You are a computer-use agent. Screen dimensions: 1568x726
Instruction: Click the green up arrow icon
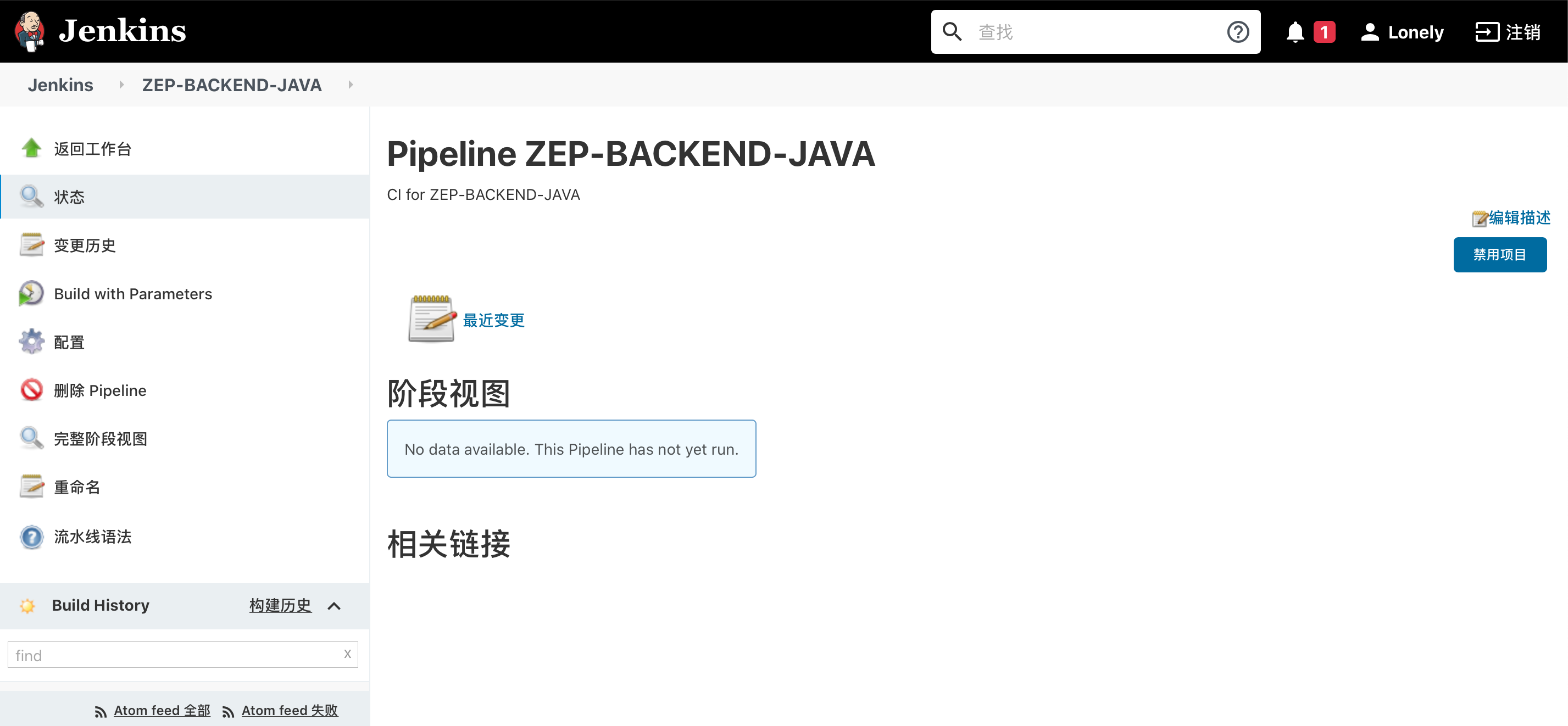[31, 148]
